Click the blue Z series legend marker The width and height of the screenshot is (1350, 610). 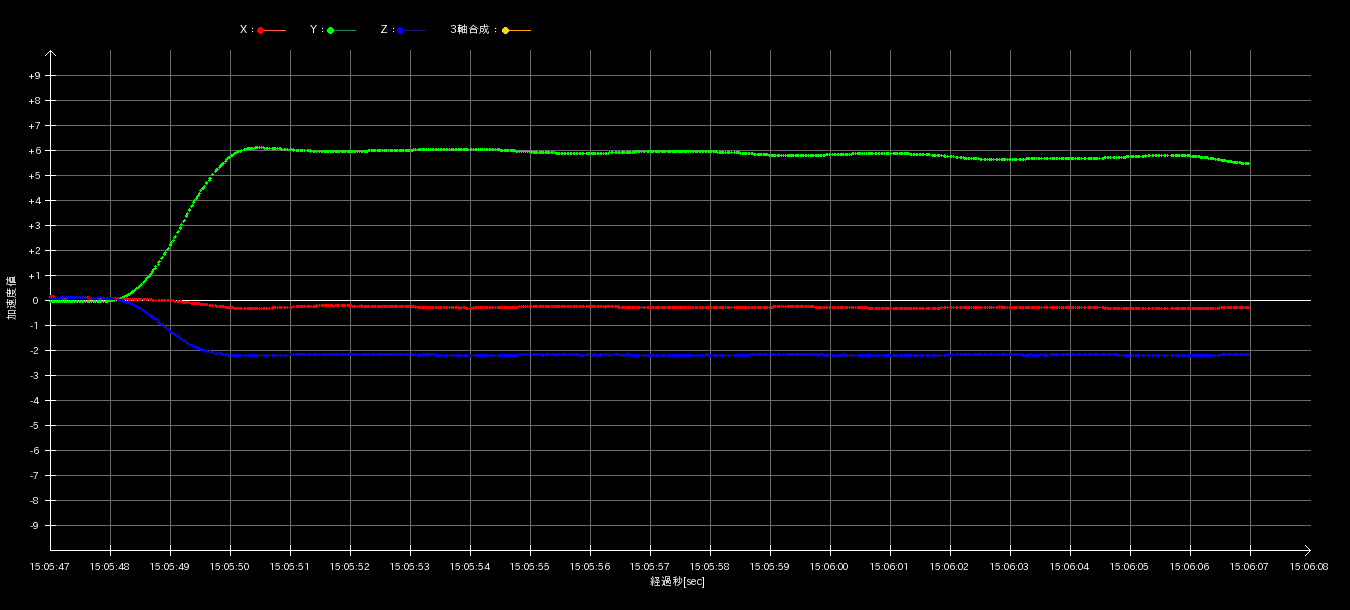point(401,30)
